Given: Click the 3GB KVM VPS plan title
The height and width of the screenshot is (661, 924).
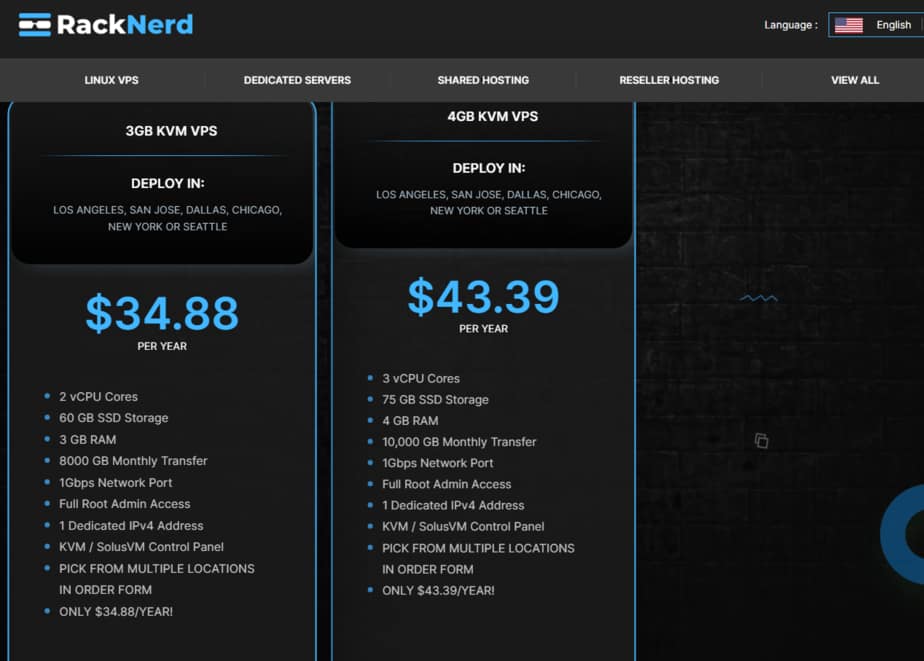Looking at the screenshot, I should 171,131.
